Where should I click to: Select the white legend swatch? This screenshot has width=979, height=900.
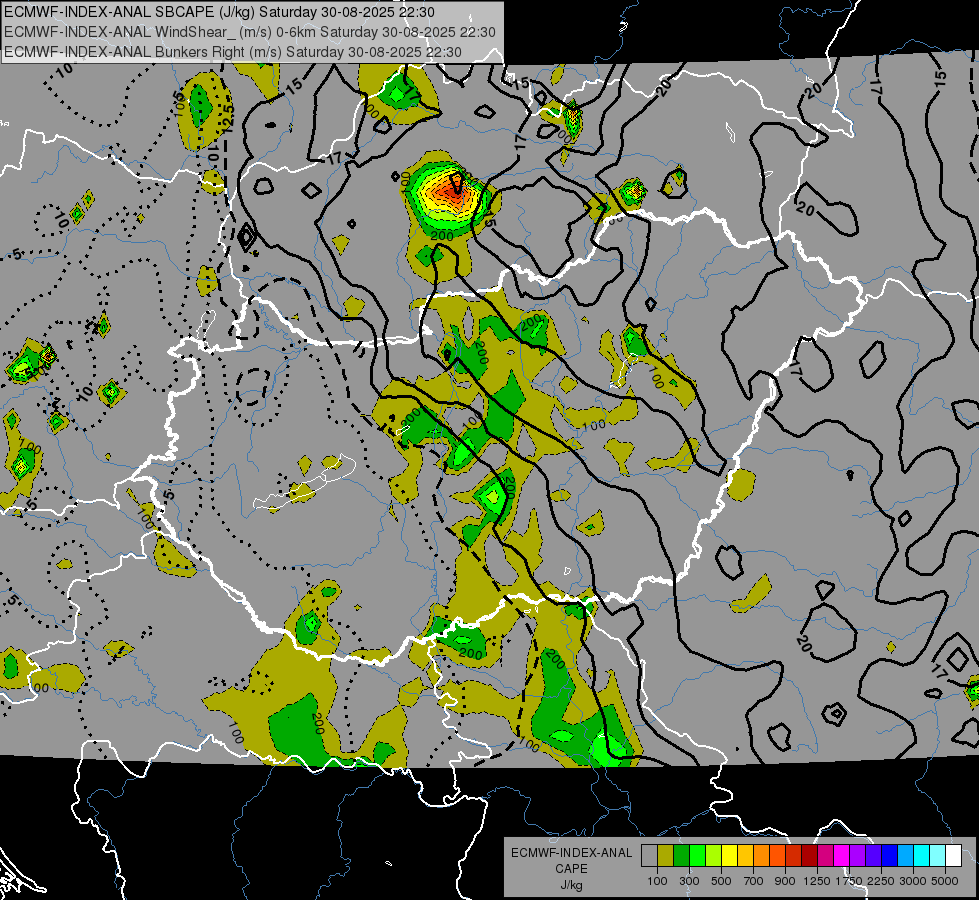click(953, 856)
